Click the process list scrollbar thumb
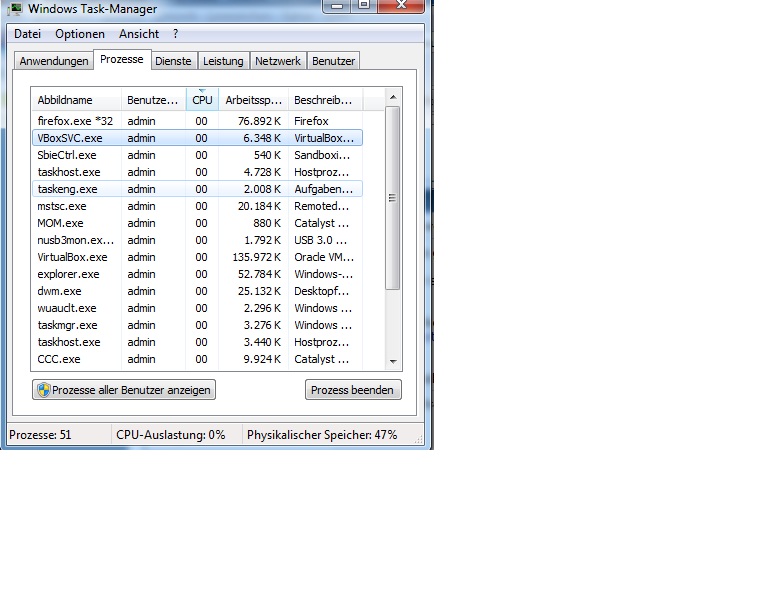The image size is (768, 614). (392, 198)
